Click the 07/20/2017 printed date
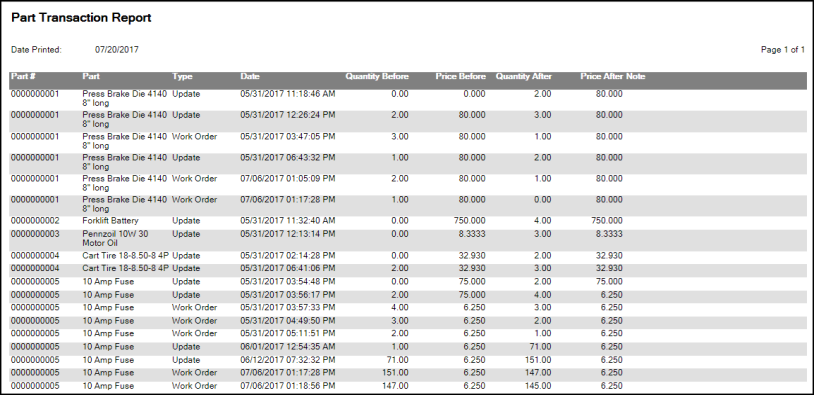The height and width of the screenshot is (395, 814). pos(117,50)
